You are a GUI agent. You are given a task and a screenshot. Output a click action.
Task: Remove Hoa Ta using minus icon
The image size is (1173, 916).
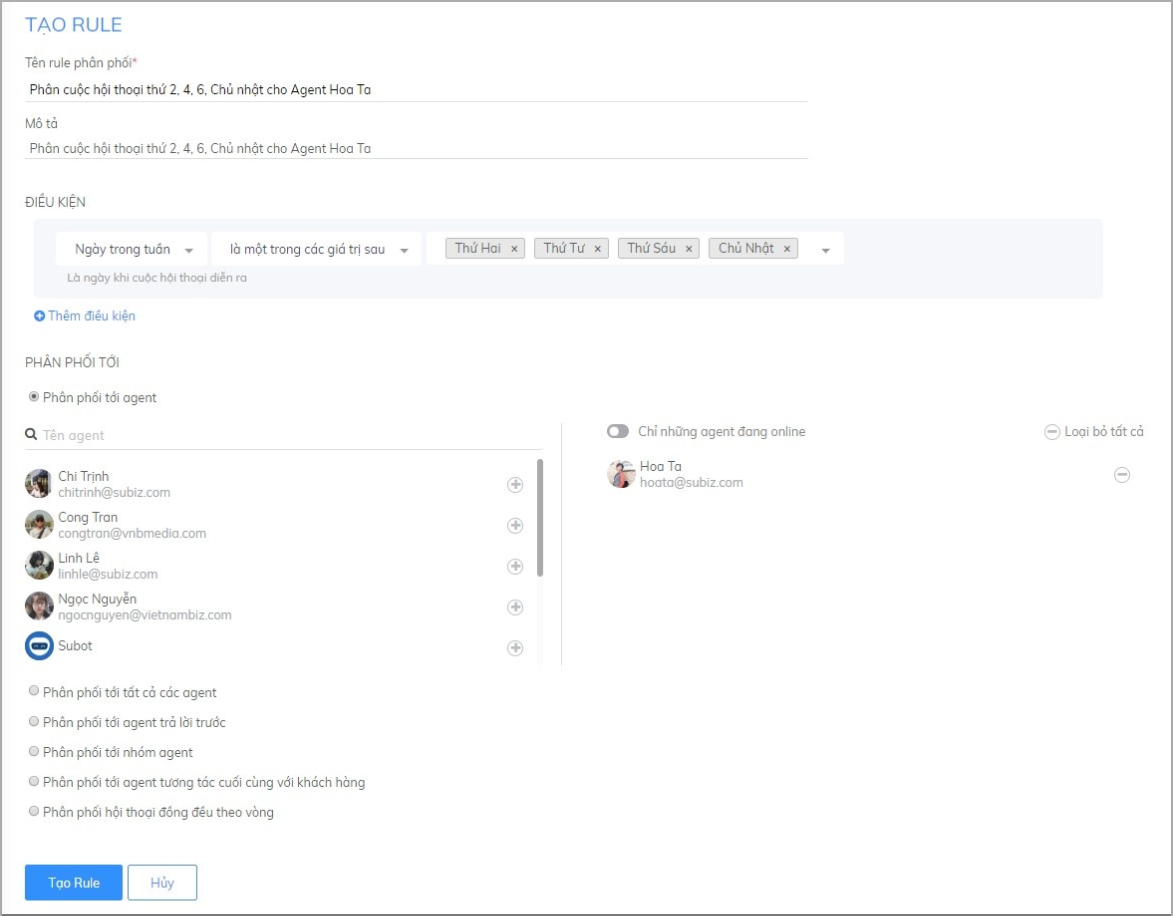point(1122,476)
